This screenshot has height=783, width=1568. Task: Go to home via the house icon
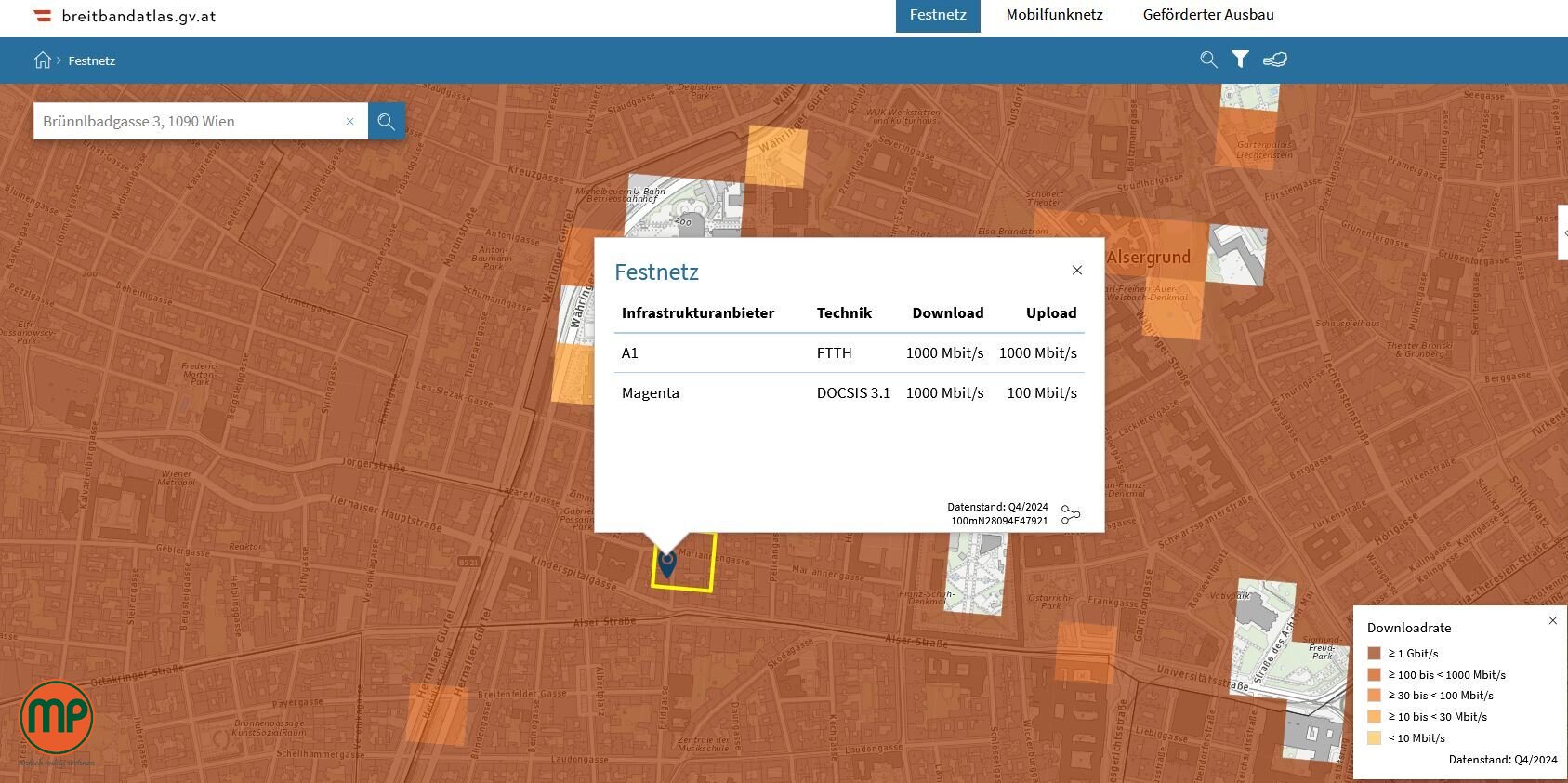click(43, 60)
